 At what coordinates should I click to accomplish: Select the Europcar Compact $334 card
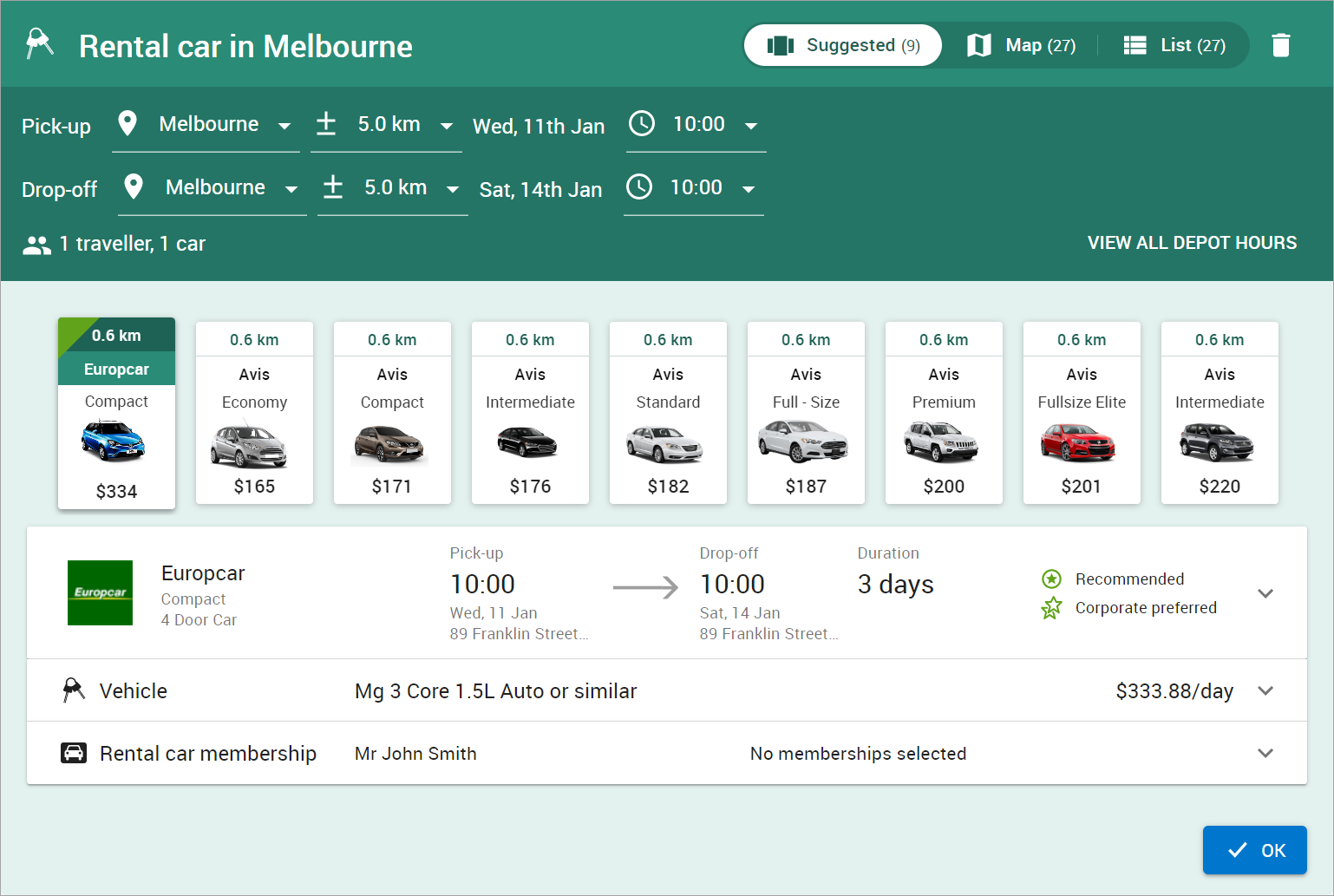click(x=116, y=413)
